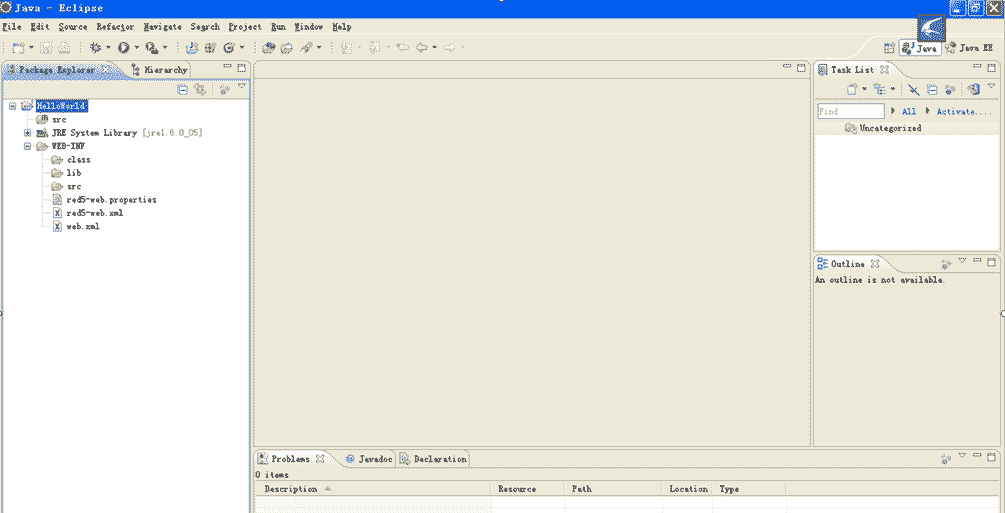
Task: Click the Open Perspective icon
Action: tap(889, 48)
